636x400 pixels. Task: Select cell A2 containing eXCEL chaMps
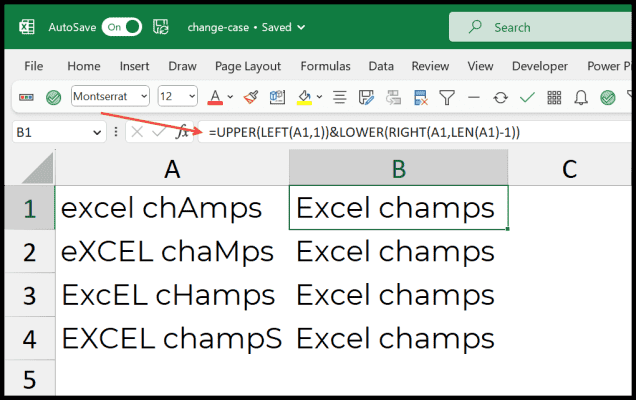(172, 251)
